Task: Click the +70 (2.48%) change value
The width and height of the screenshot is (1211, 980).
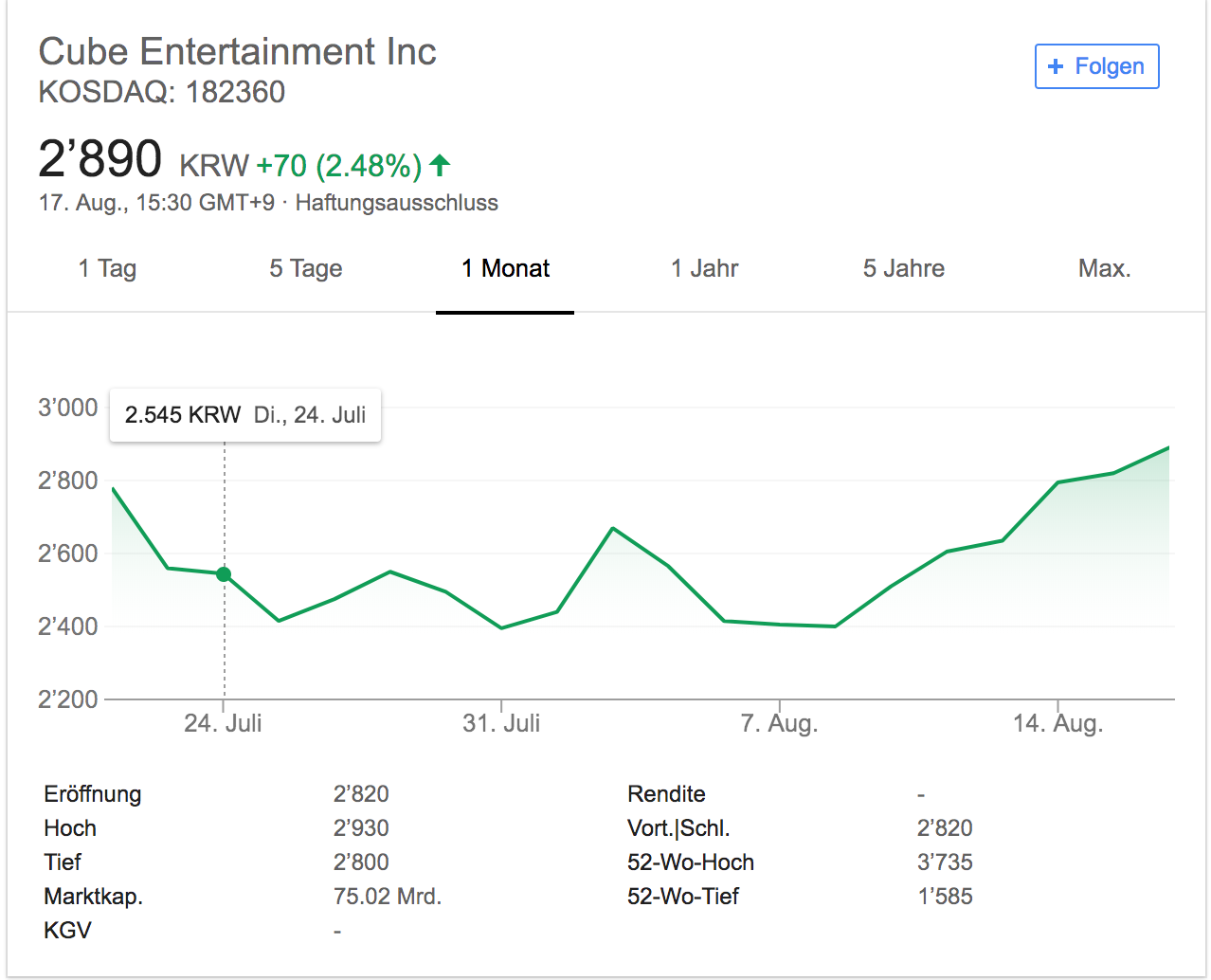Action: click(x=339, y=166)
